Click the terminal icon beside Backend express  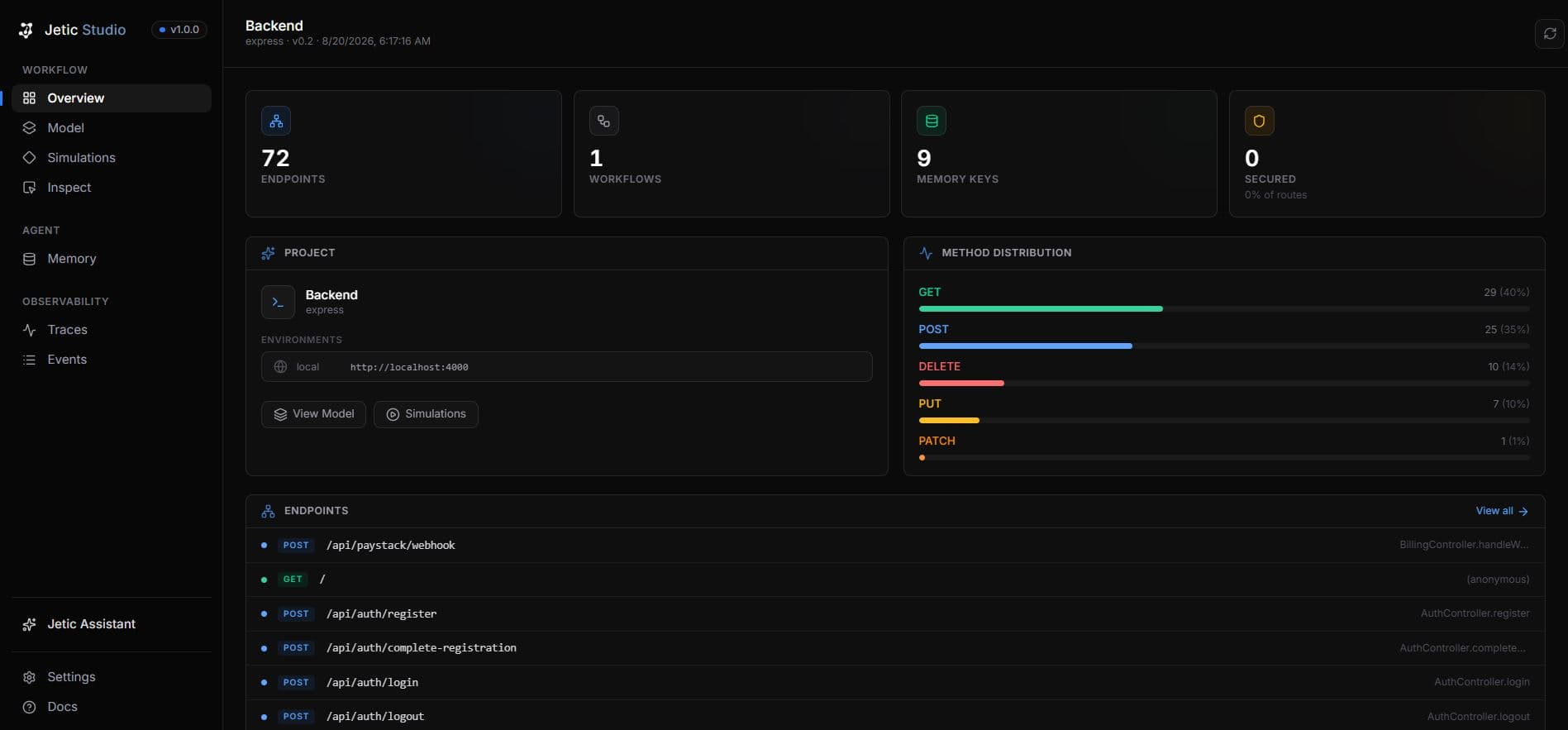click(278, 303)
